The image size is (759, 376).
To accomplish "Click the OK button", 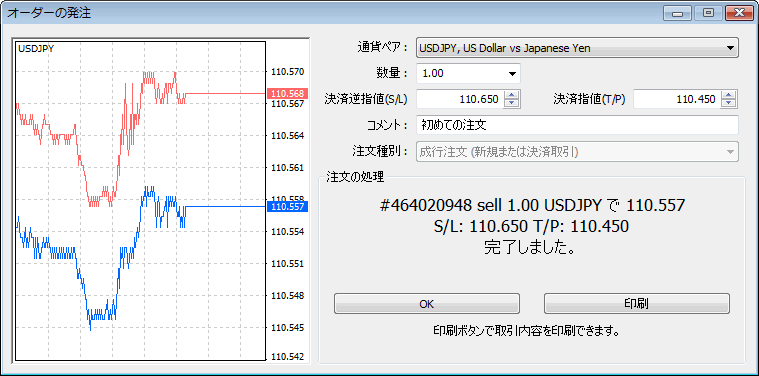I will click(x=426, y=303).
